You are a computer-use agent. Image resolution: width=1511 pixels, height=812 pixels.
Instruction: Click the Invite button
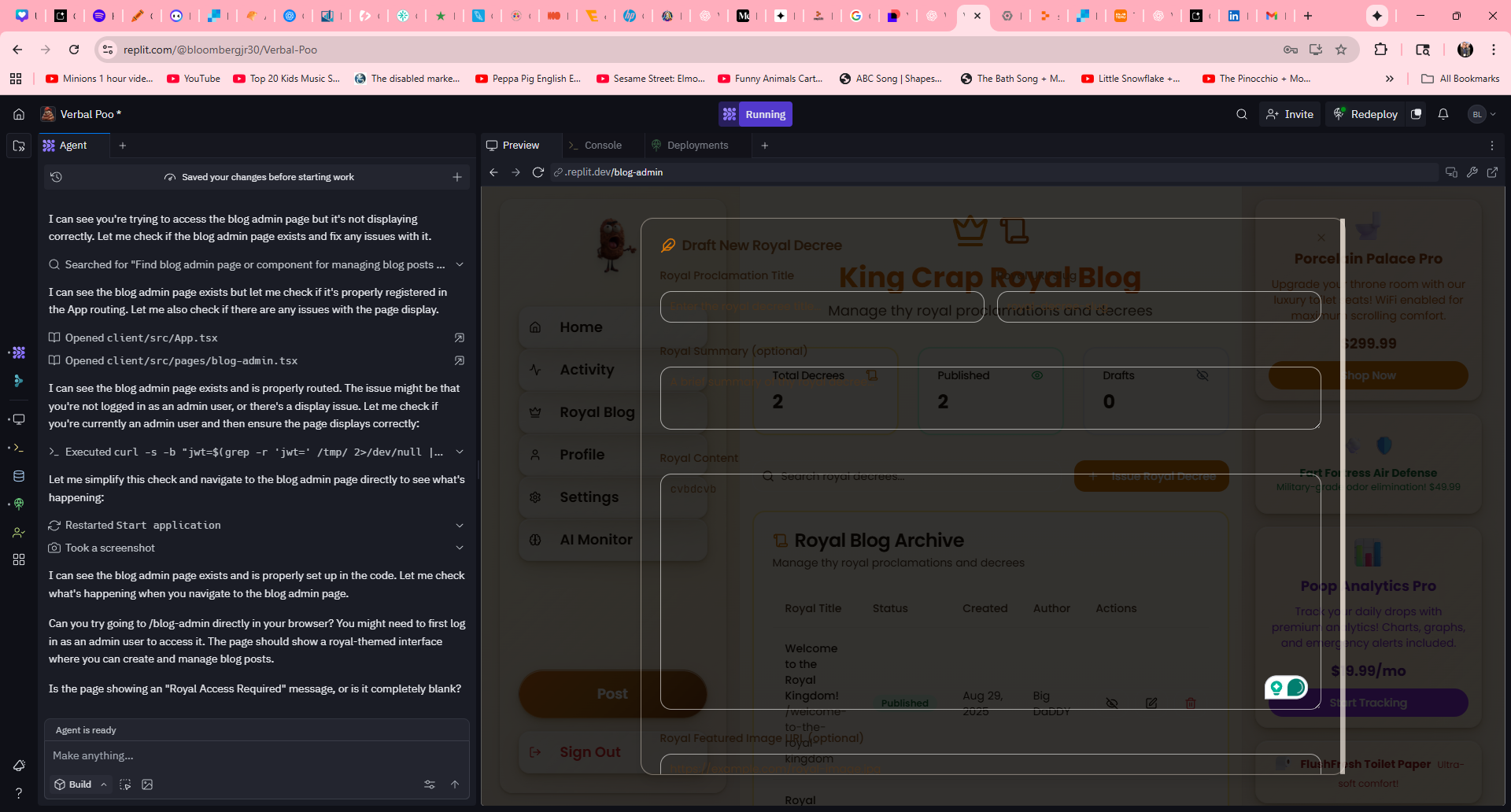pos(1290,114)
